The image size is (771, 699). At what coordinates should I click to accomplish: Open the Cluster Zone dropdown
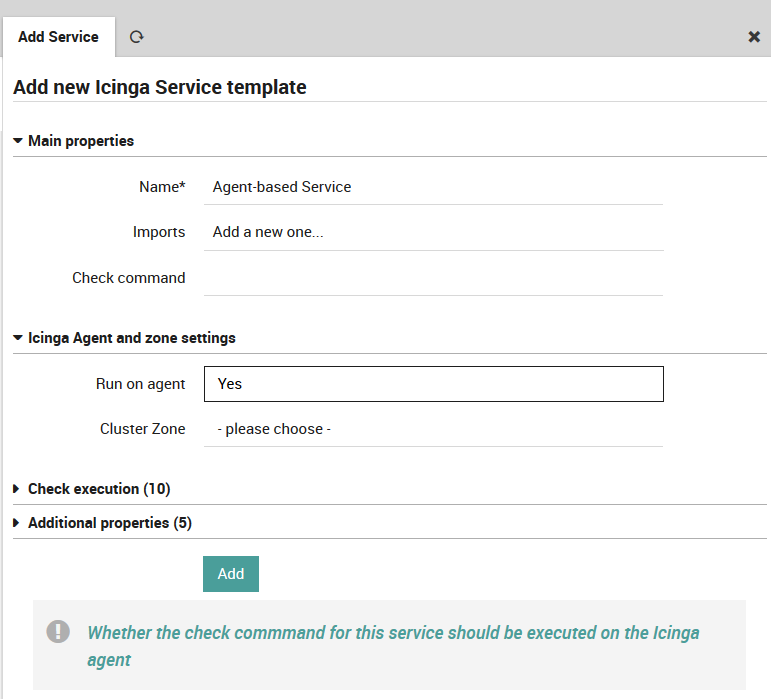pyautogui.click(x=433, y=429)
